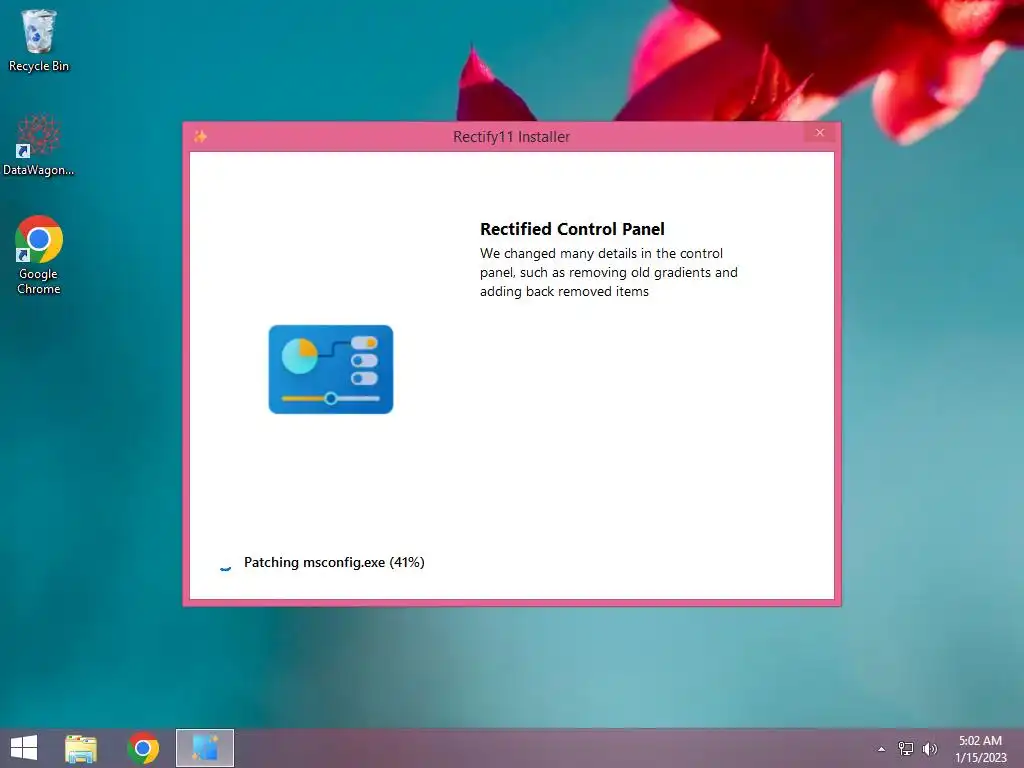1024x768 pixels.
Task: Click the loading spinner beside patching status
Action: click(x=225, y=567)
